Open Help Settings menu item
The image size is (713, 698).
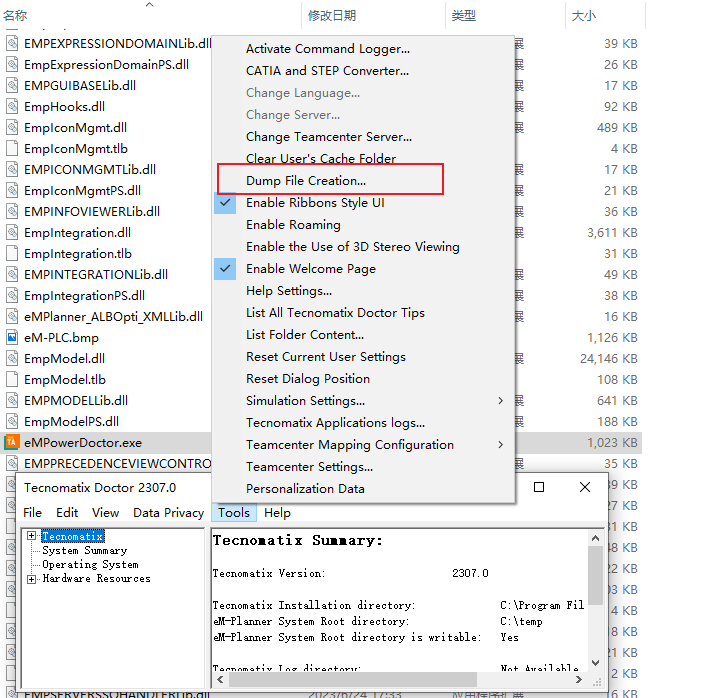[x=289, y=291]
